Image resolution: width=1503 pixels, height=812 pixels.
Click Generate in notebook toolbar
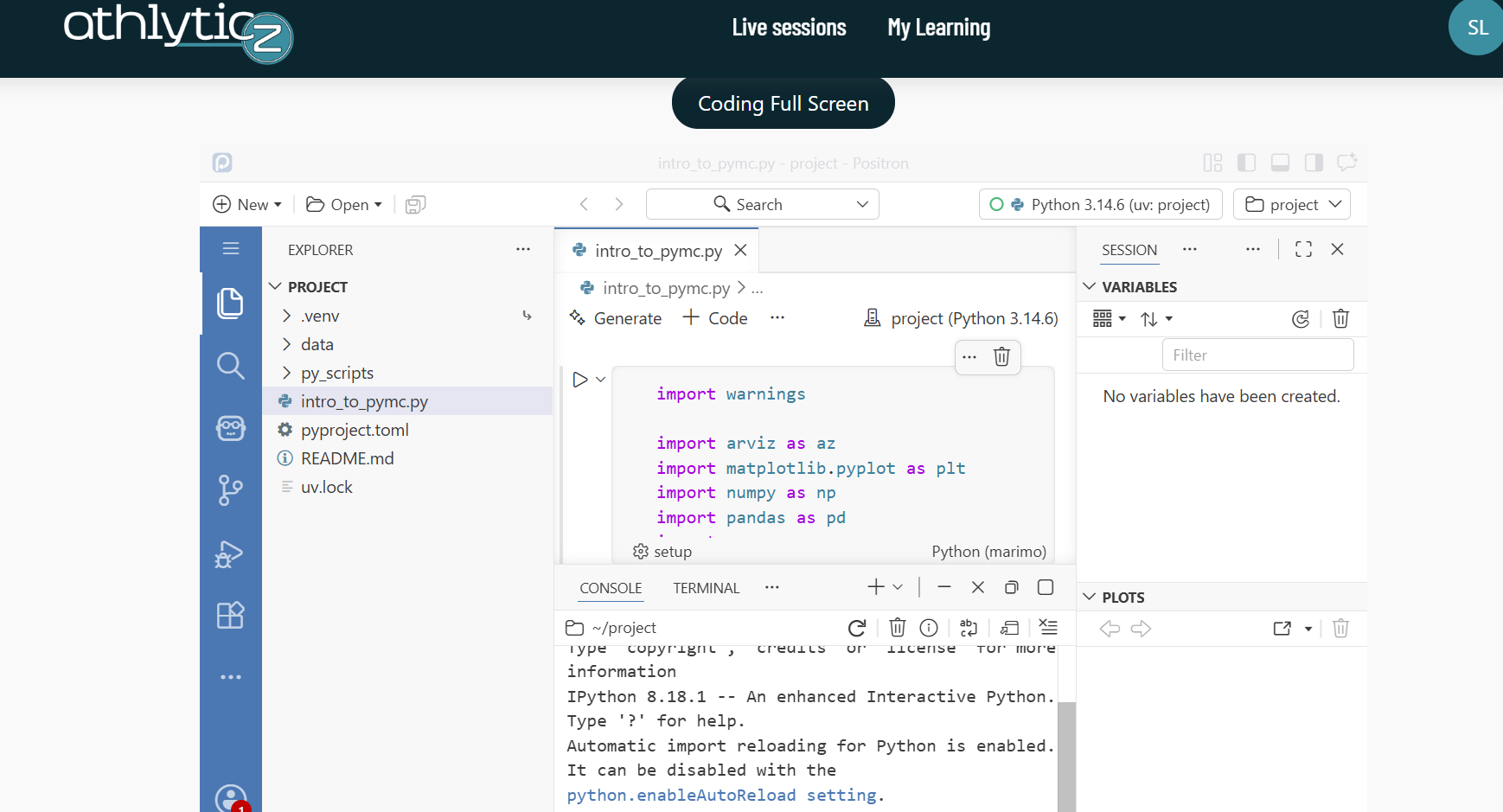pos(616,318)
